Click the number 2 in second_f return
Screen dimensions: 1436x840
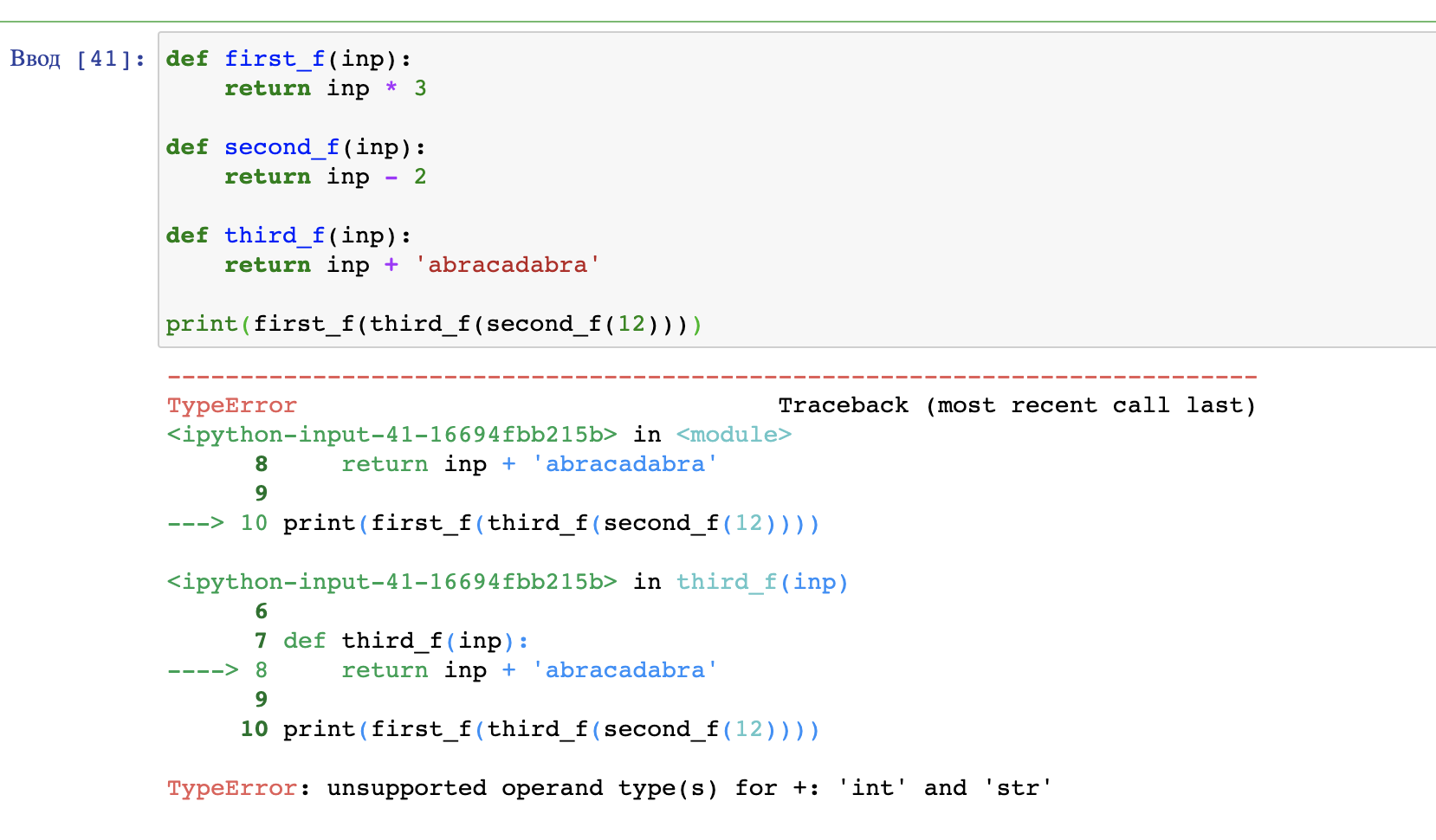[420, 177]
